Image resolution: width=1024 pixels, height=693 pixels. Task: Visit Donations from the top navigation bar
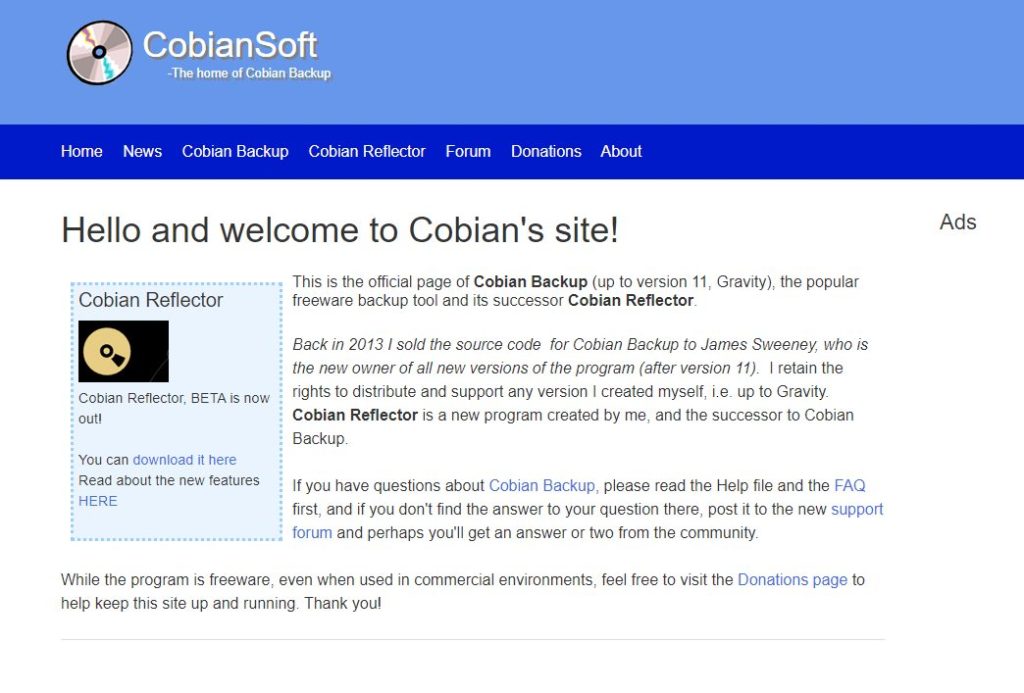pos(546,152)
